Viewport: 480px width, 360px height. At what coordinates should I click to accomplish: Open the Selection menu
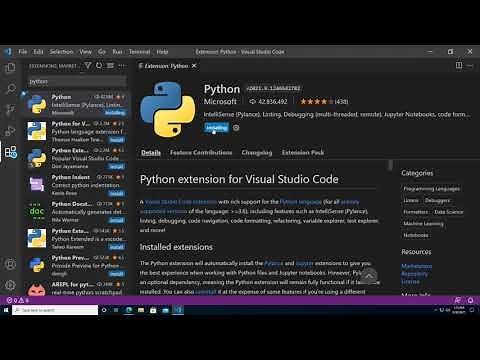coord(61,52)
